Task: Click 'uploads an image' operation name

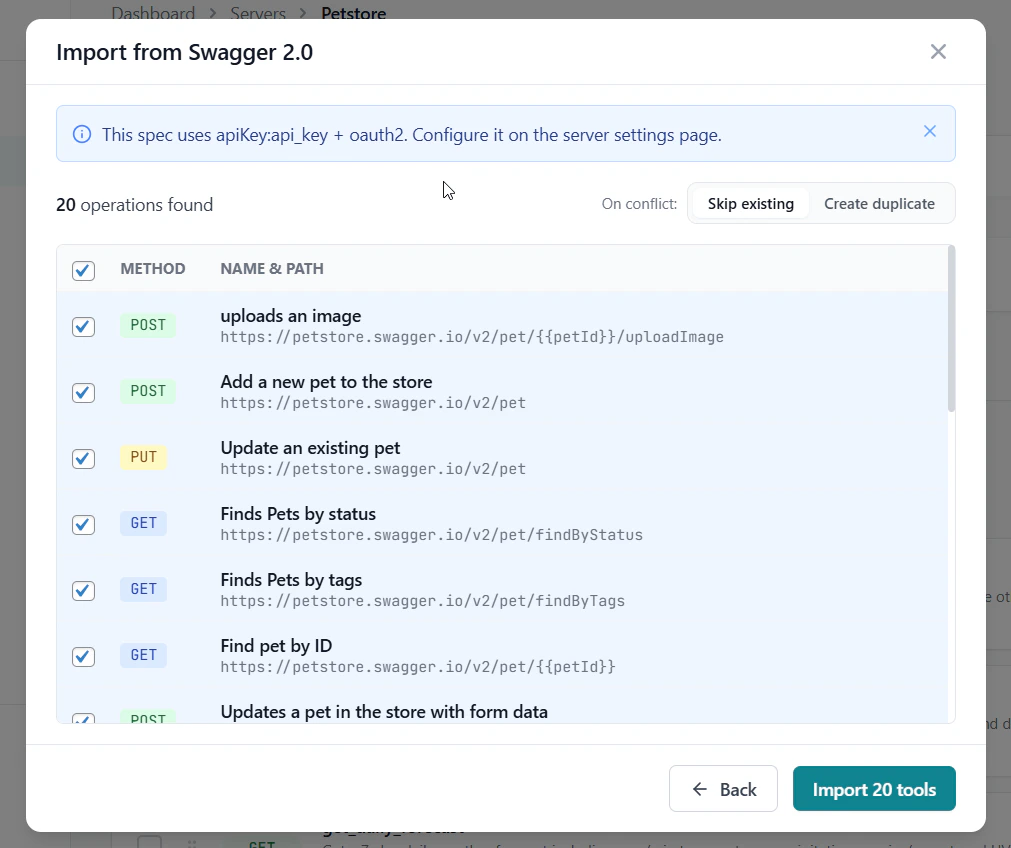Action: pos(291,316)
